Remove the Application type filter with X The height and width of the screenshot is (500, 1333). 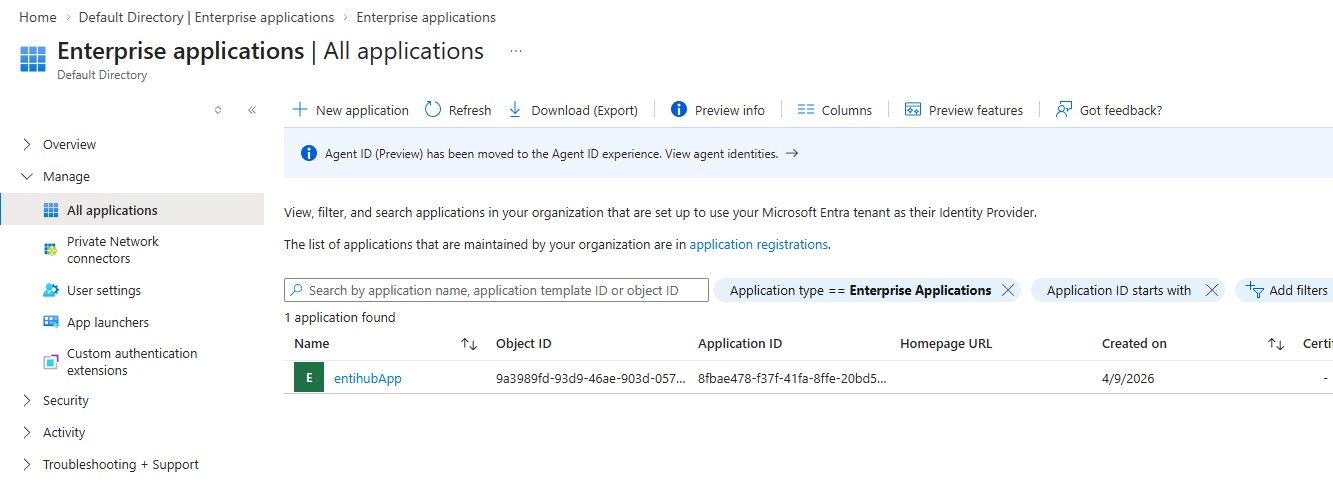[x=1008, y=290]
